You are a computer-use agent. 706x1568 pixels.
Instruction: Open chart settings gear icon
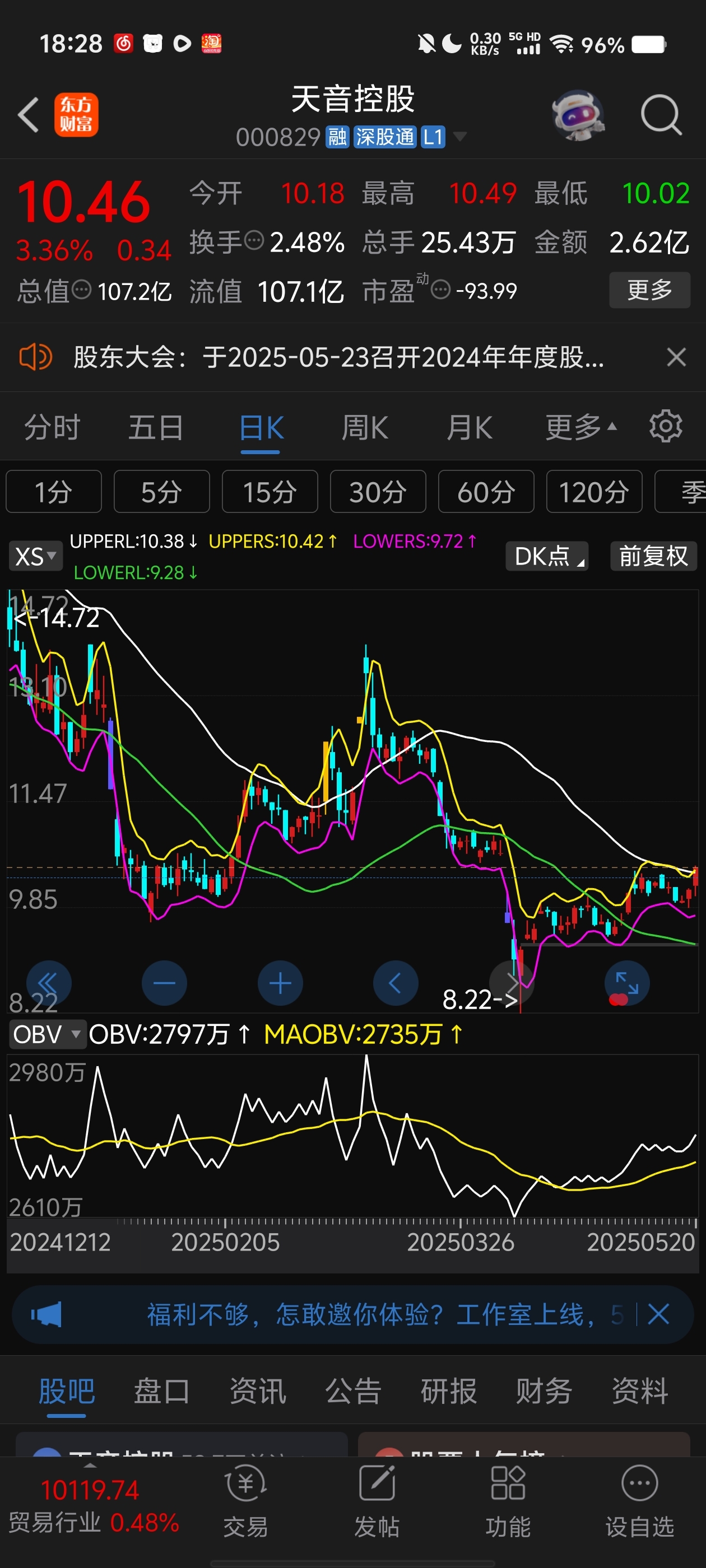(x=665, y=426)
